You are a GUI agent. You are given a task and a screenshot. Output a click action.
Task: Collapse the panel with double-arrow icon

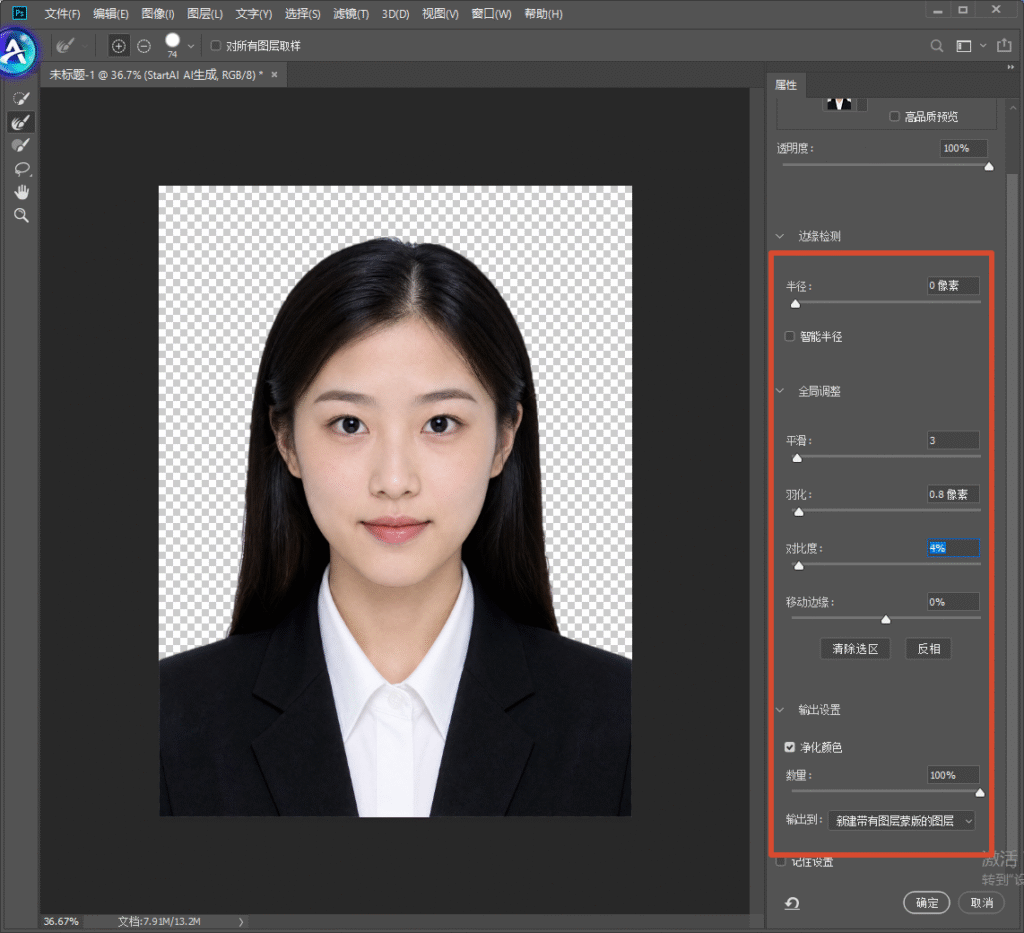click(x=1010, y=67)
